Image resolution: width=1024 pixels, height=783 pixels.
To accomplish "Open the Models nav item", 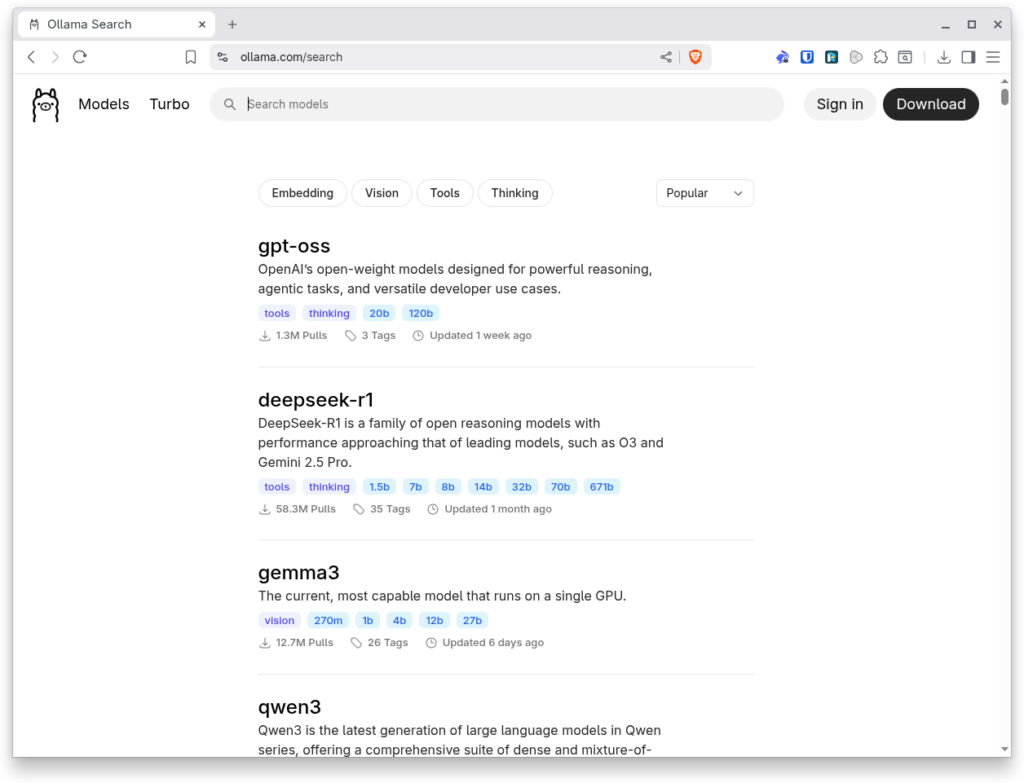I will pos(104,104).
